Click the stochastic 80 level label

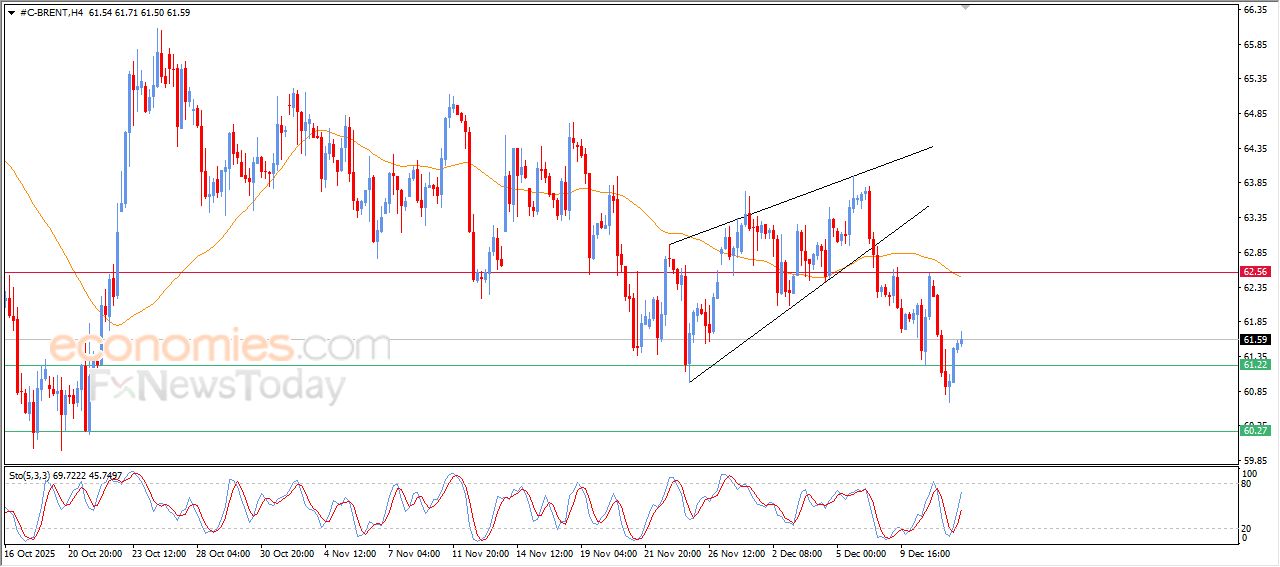[x=1247, y=484]
